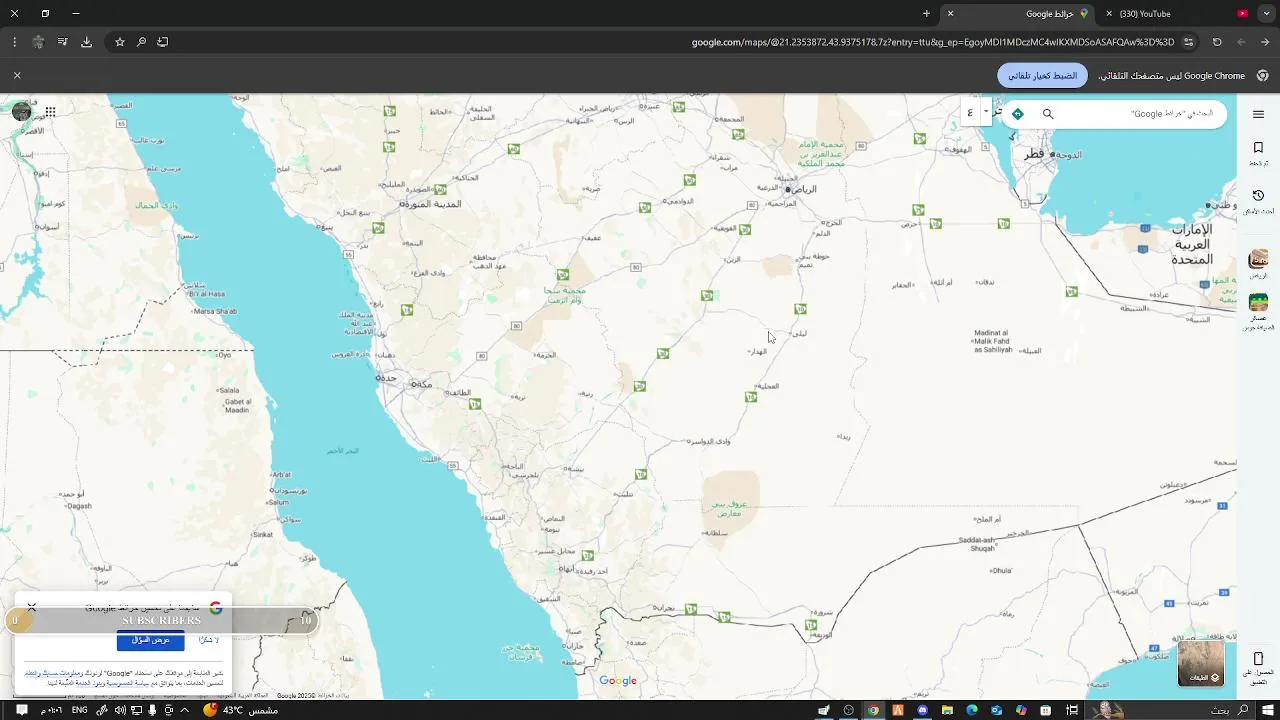This screenshot has height=720, width=1280.
Task: Click the Qatar country label
Action: (1034, 154)
